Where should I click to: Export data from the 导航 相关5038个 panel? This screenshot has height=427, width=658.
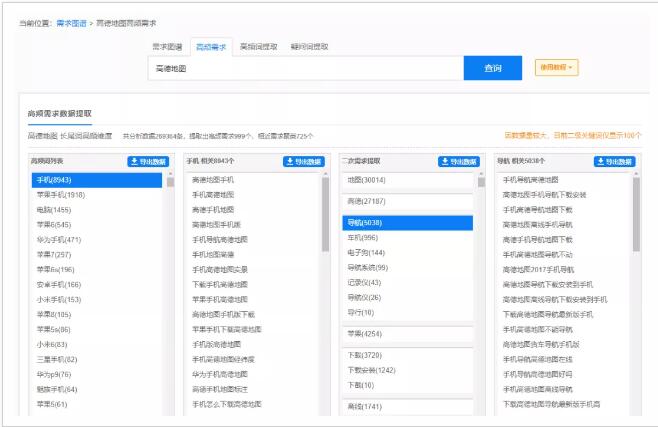[614, 161]
